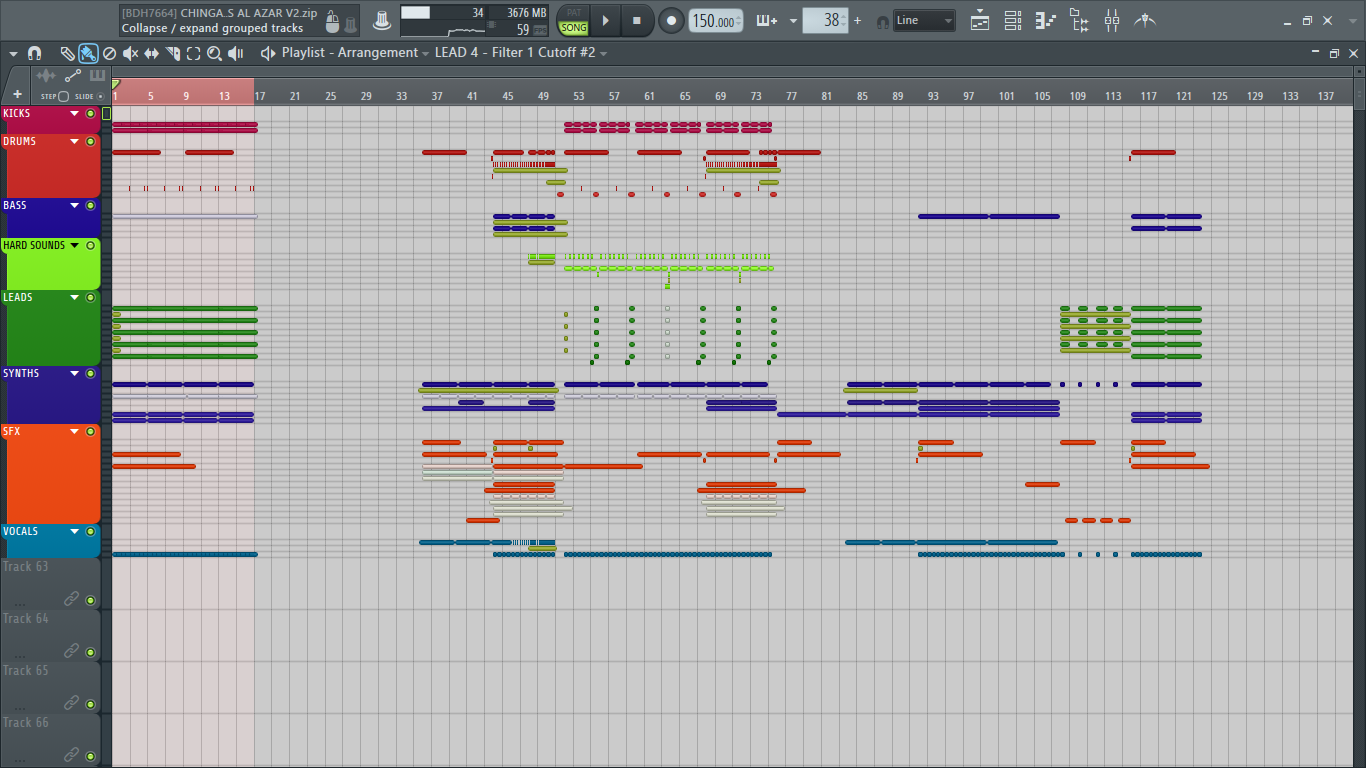Click the playlist snap magnet icon
Image resolution: width=1366 pixels, height=768 pixels.
34,53
